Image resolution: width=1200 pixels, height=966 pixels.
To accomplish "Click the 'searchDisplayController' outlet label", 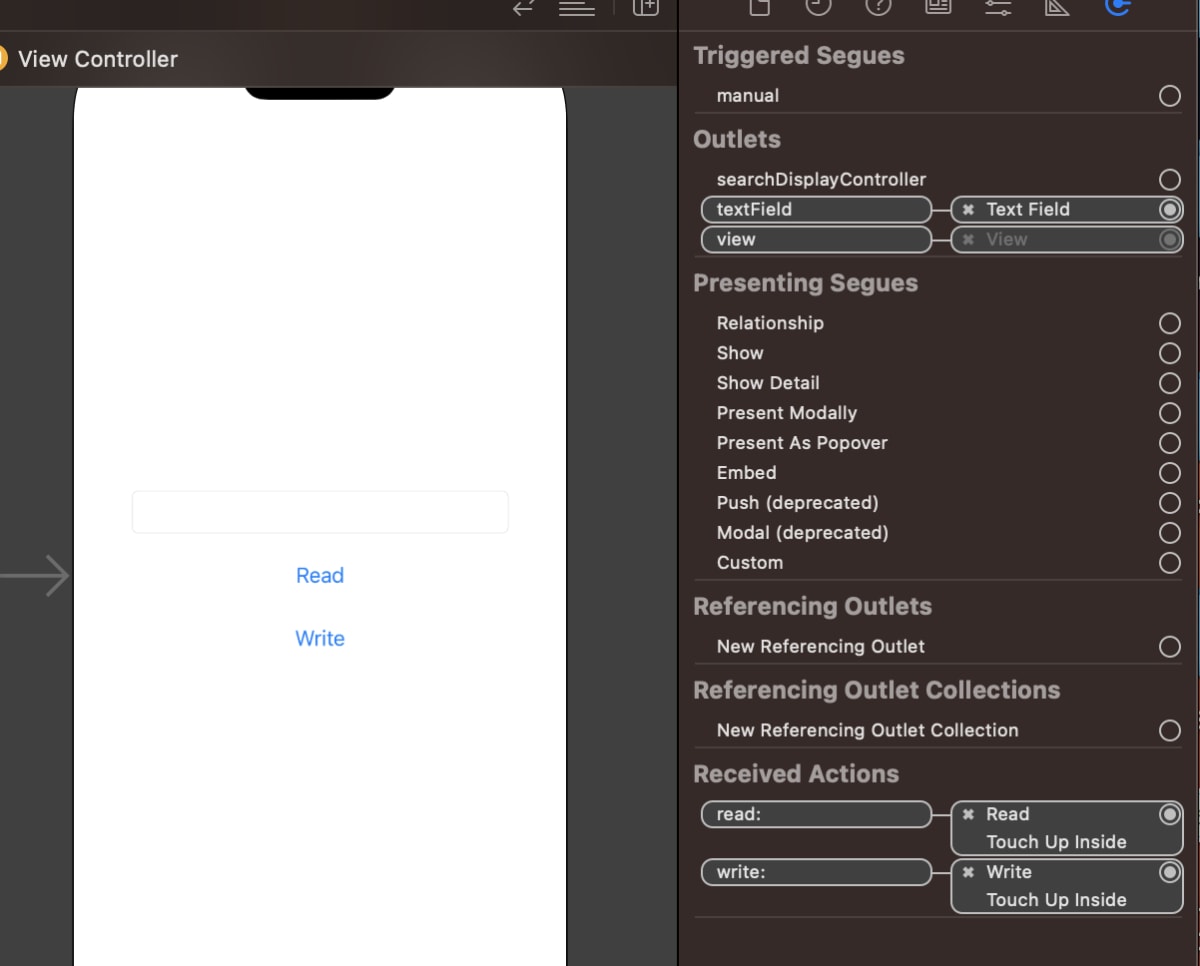I will point(822,180).
